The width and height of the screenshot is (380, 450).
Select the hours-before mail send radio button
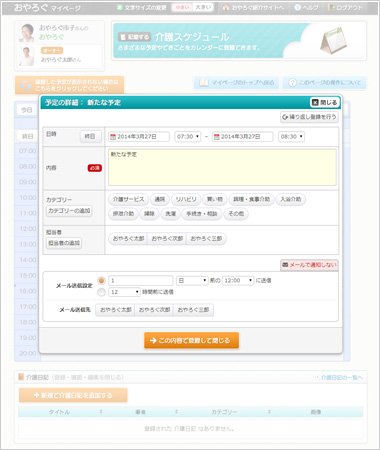tap(101, 292)
